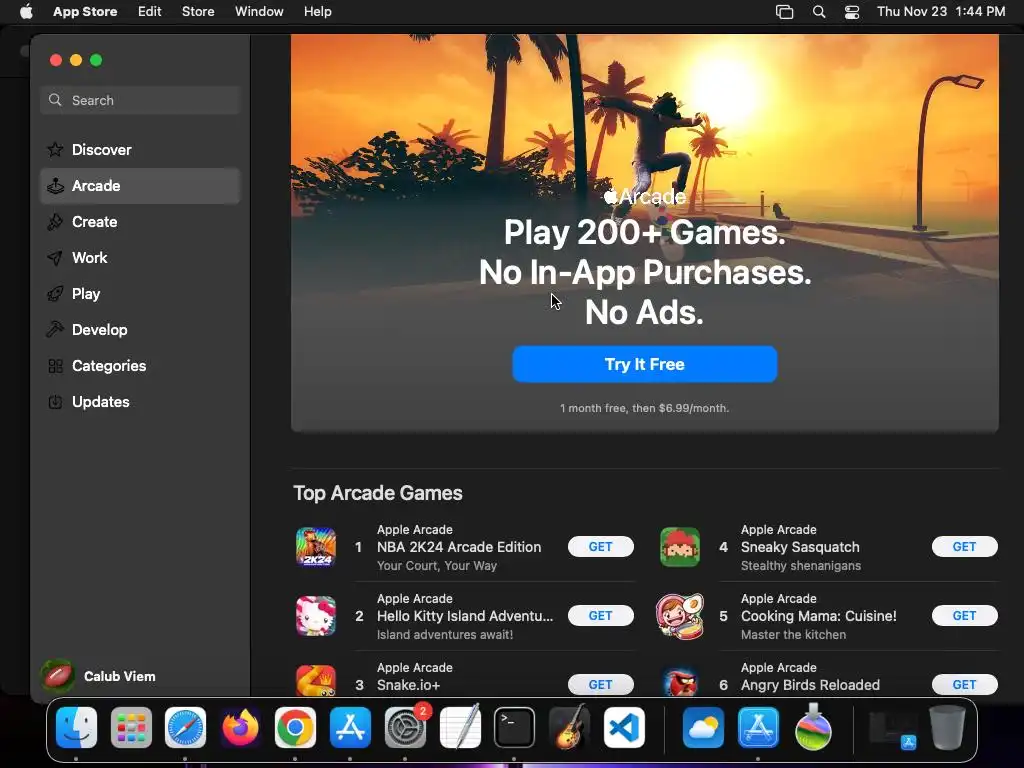This screenshot has height=768, width=1024.
Task: Get Angry Birds Reloaded
Action: 965,684
